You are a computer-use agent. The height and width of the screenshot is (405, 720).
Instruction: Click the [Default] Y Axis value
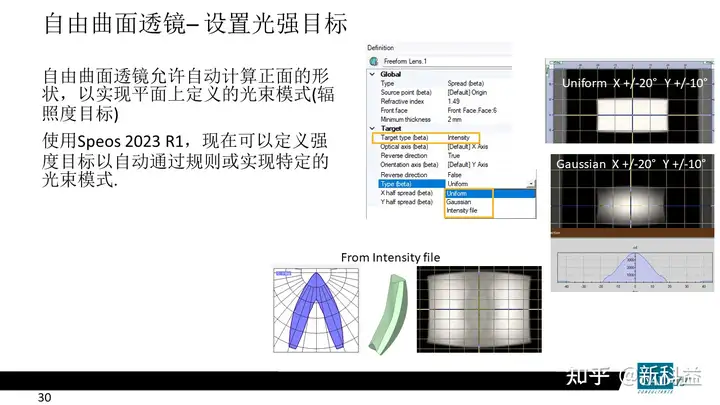(468, 164)
